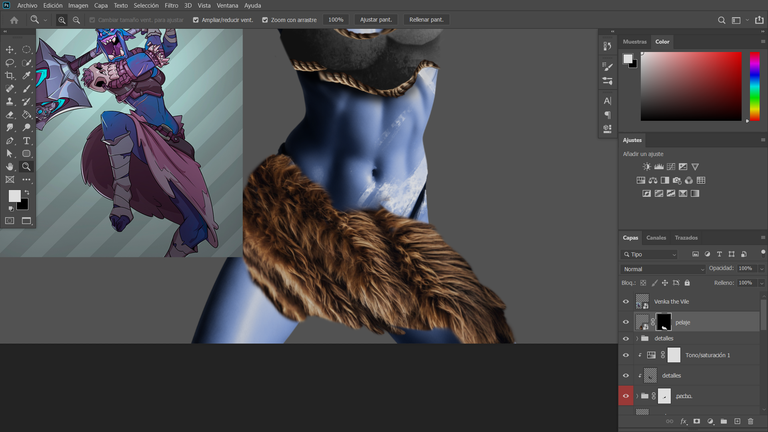Toggle lock all for the layer

point(687,283)
